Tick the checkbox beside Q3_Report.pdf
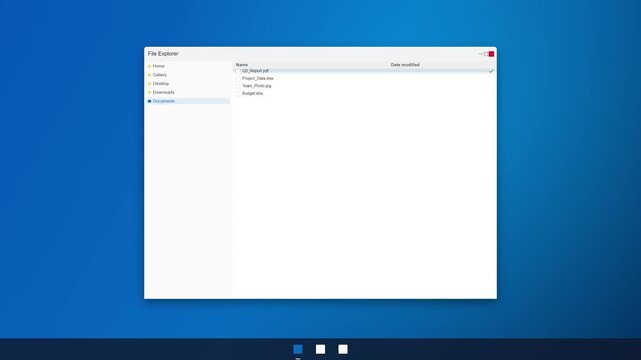 pyautogui.click(x=238, y=71)
